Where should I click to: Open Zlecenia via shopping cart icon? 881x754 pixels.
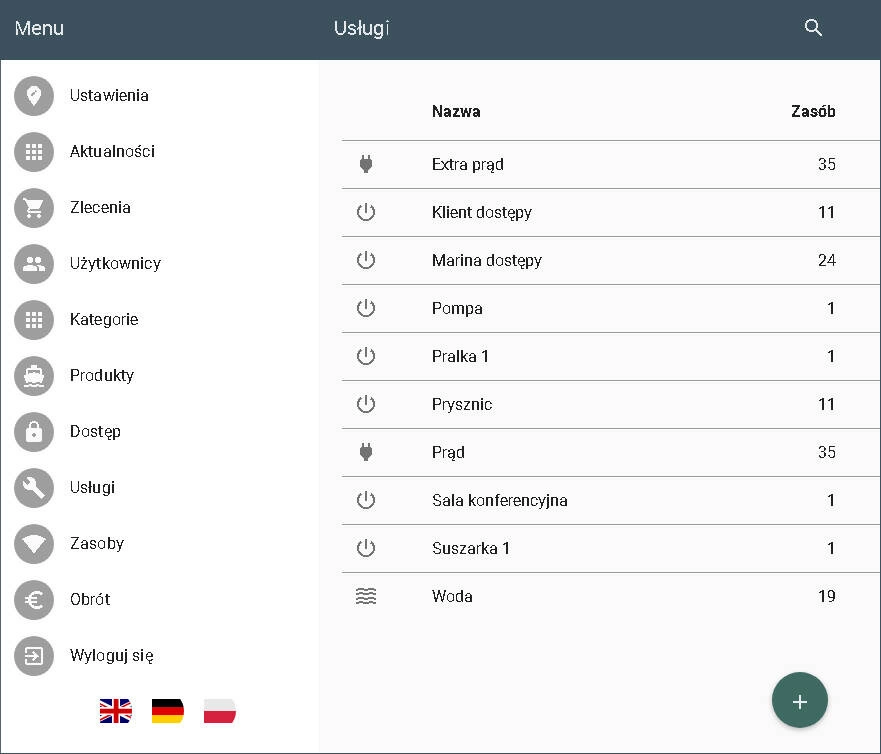pyautogui.click(x=34, y=208)
